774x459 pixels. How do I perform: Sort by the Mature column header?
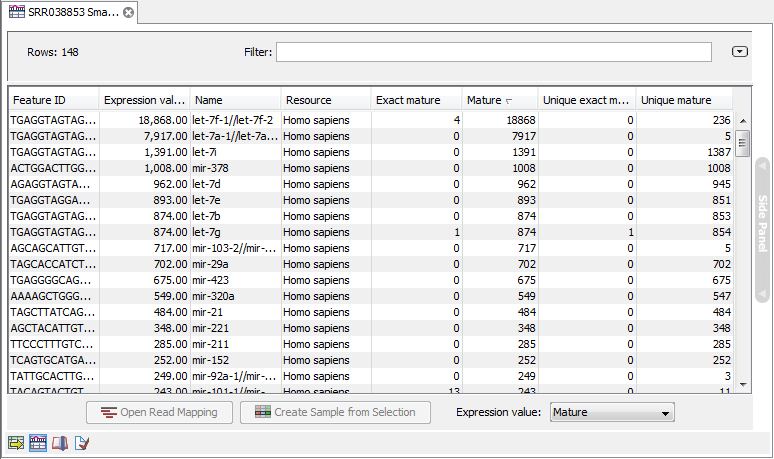(498, 100)
